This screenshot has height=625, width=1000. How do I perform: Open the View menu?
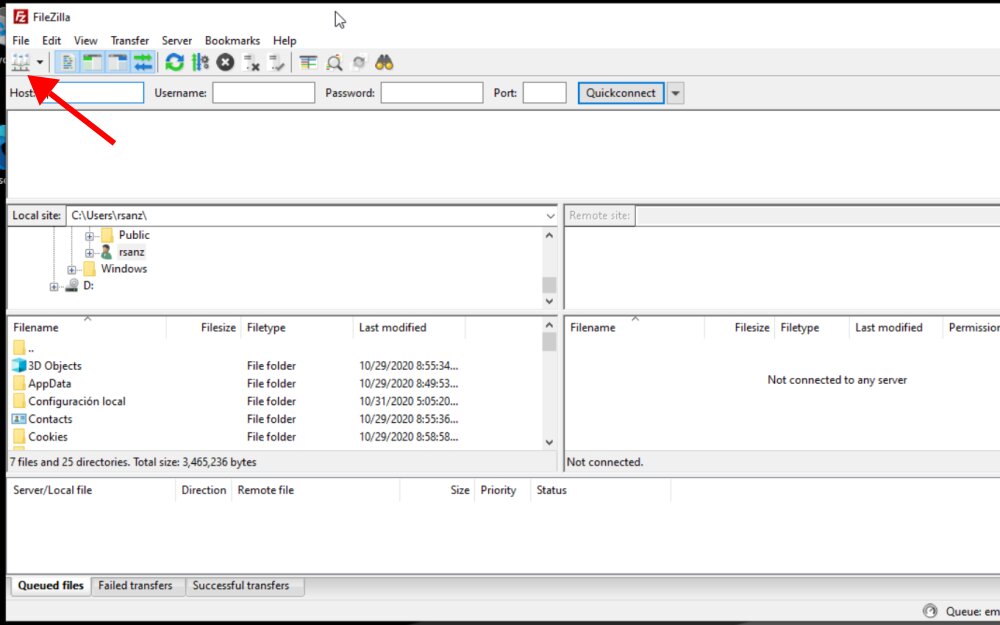[85, 40]
